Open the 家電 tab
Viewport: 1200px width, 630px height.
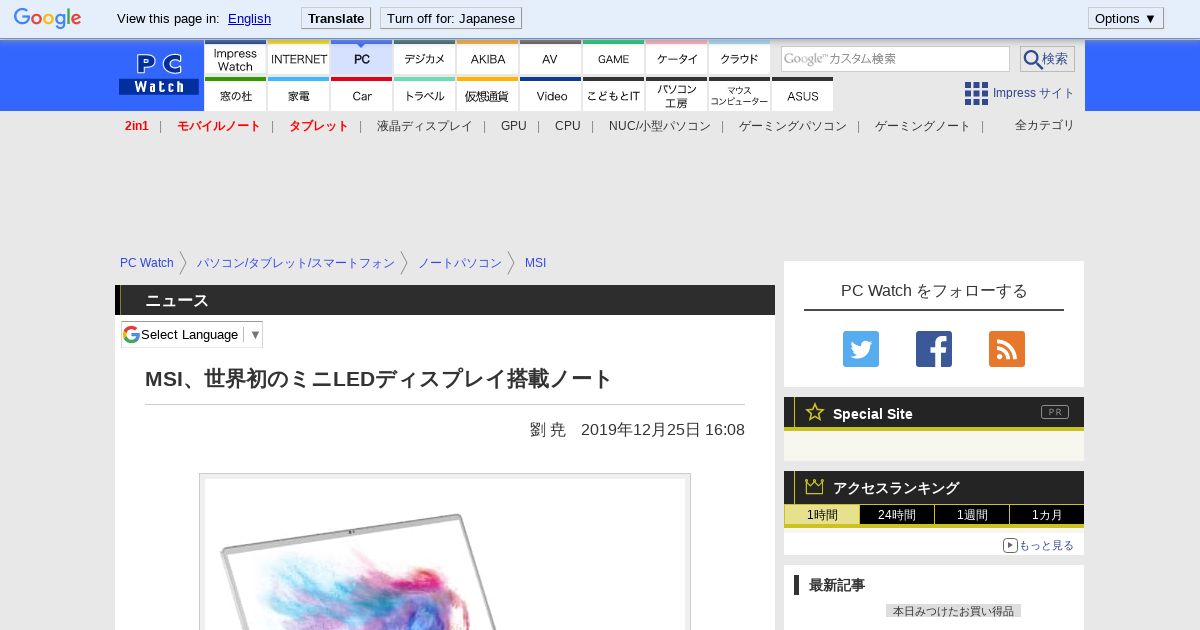(x=299, y=95)
